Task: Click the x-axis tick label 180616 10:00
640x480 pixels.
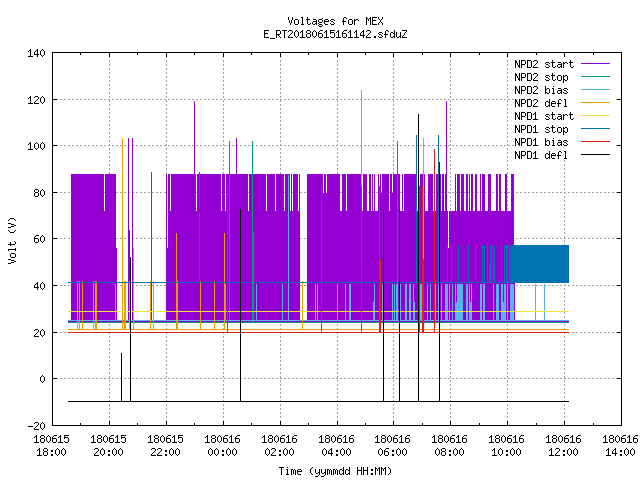Action: 507,446
